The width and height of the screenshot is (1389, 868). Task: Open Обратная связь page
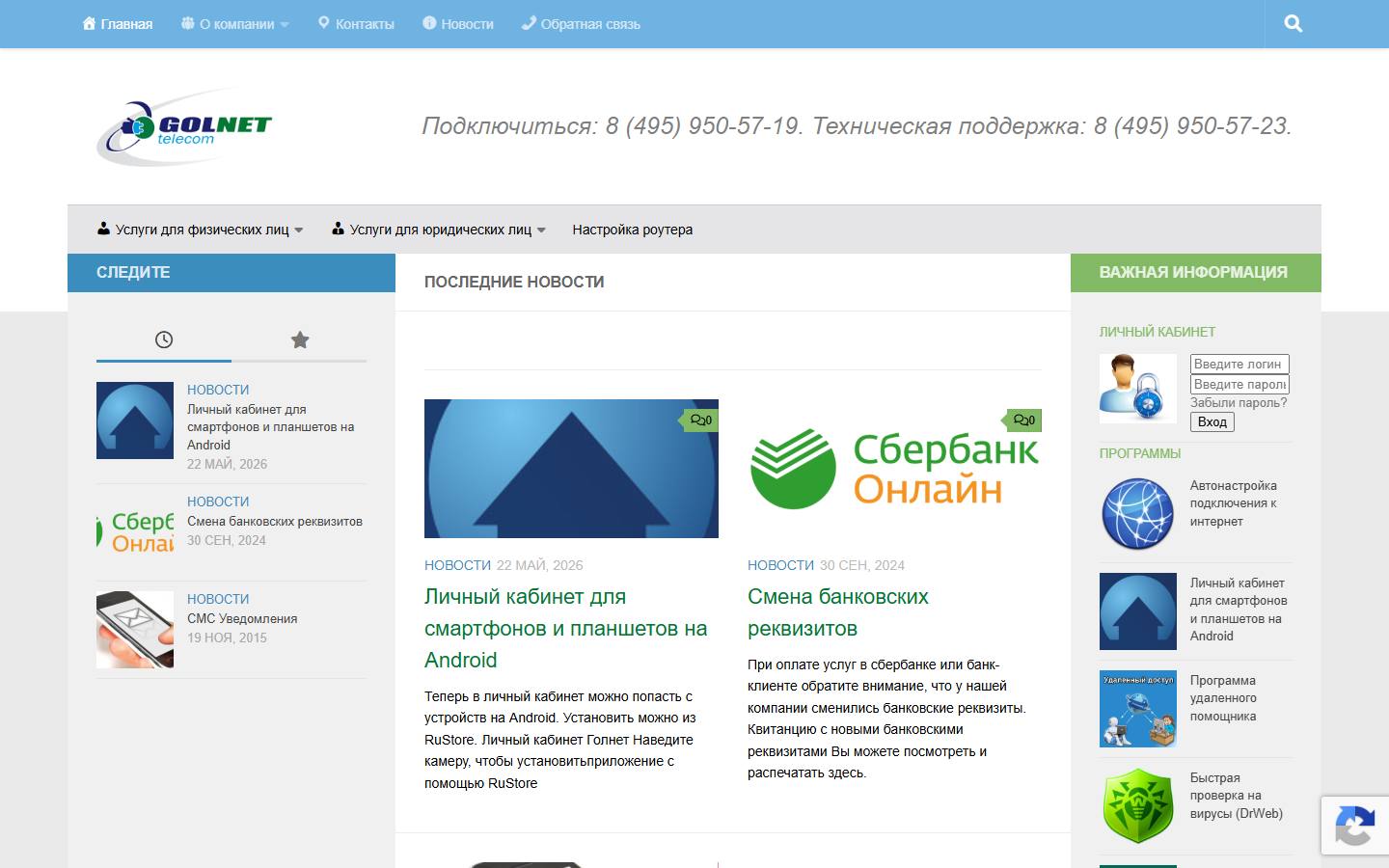coord(581,24)
